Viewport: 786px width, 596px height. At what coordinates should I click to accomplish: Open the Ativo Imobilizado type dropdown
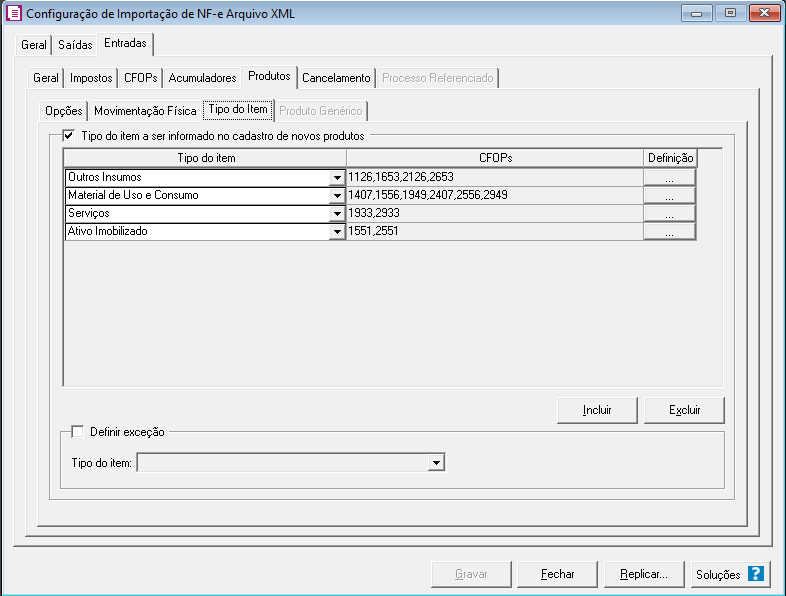click(337, 232)
